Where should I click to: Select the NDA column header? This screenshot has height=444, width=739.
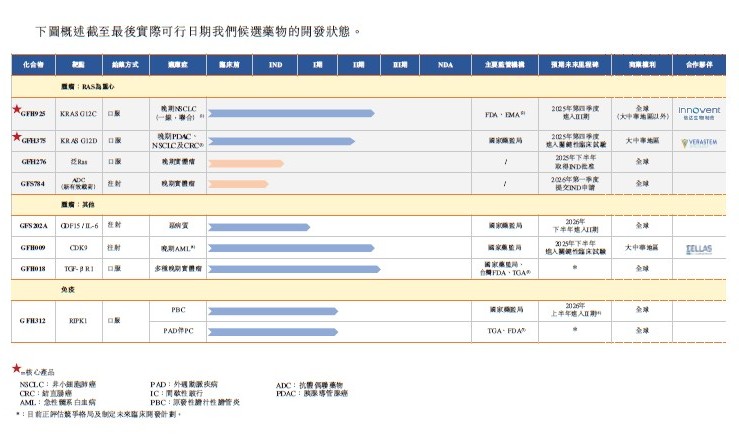[445, 65]
